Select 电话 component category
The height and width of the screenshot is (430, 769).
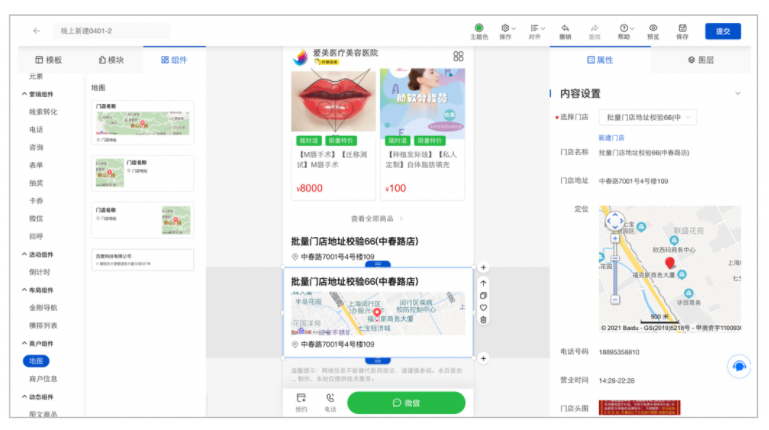36,129
